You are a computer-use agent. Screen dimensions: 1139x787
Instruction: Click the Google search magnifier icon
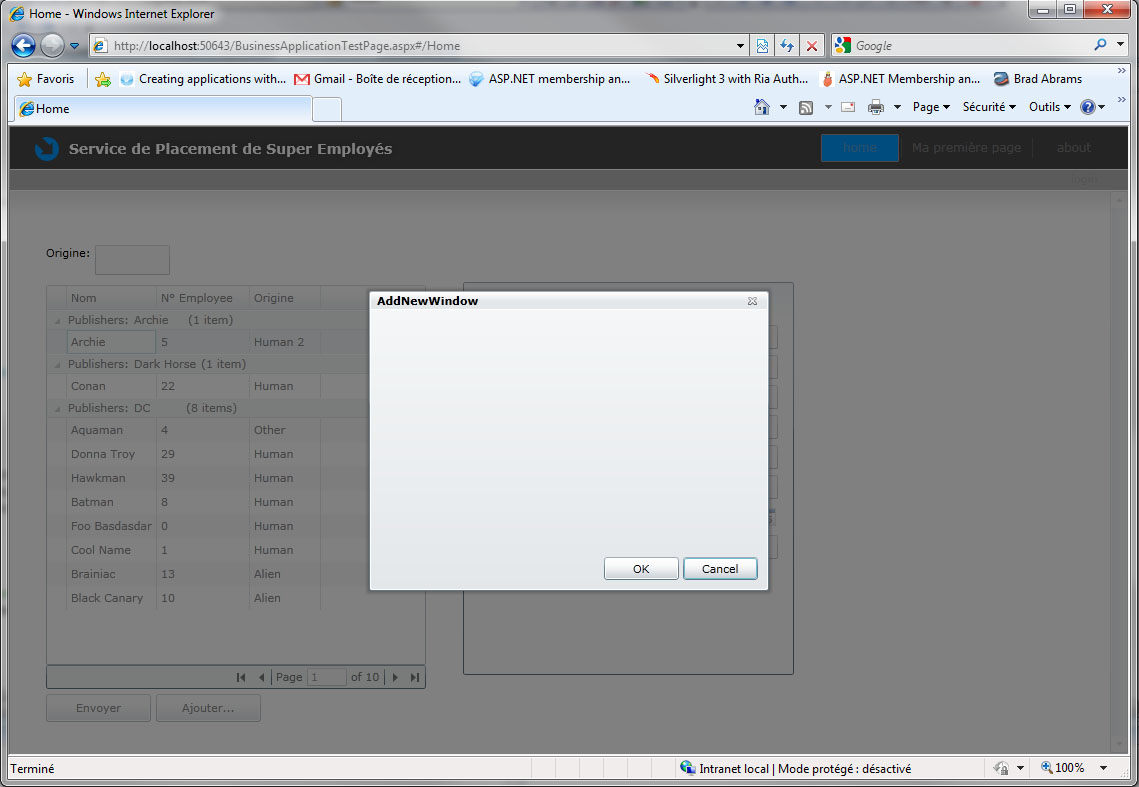pos(1100,45)
